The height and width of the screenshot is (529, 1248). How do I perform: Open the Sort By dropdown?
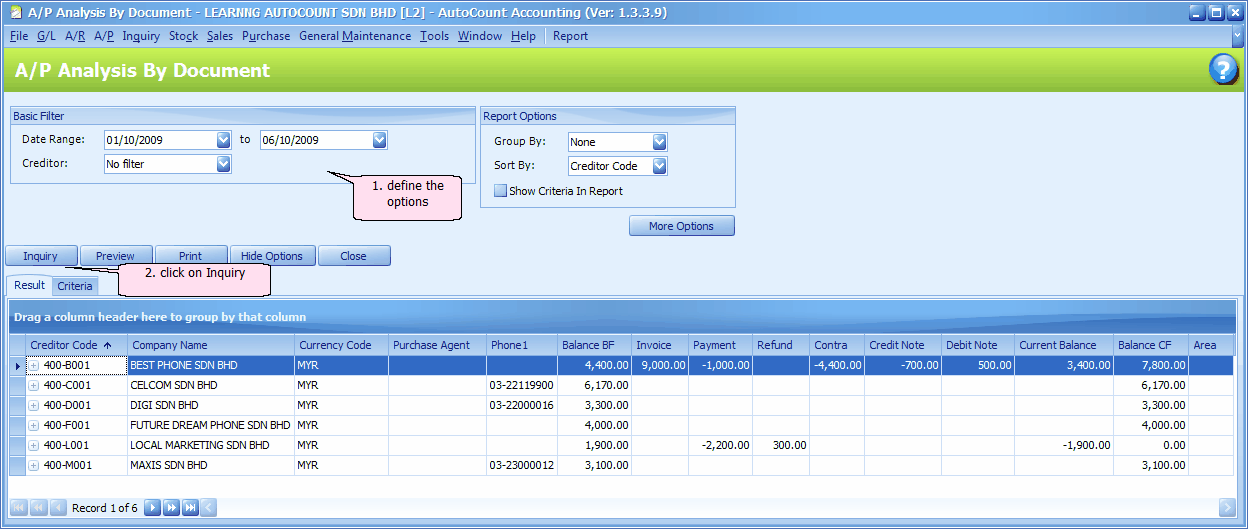(659, 166)
